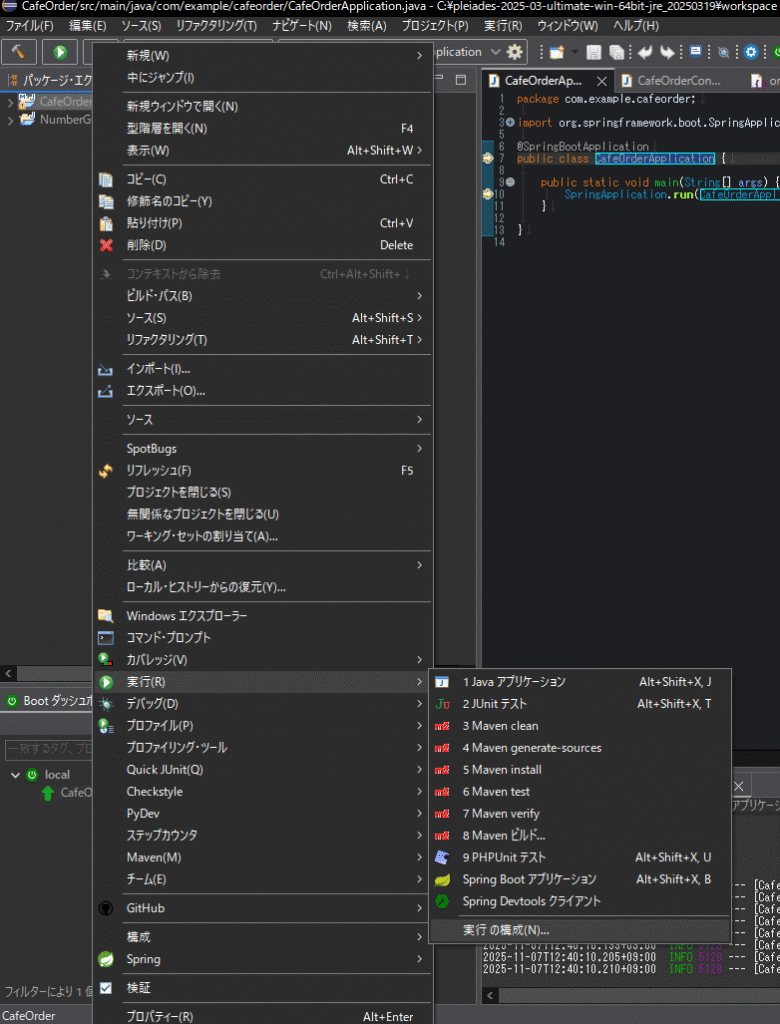Image resolution: width=780 pixels, height=1024 pixels.
Task: Select 削除(D) with the red X icon
Action: click(145, 245)
